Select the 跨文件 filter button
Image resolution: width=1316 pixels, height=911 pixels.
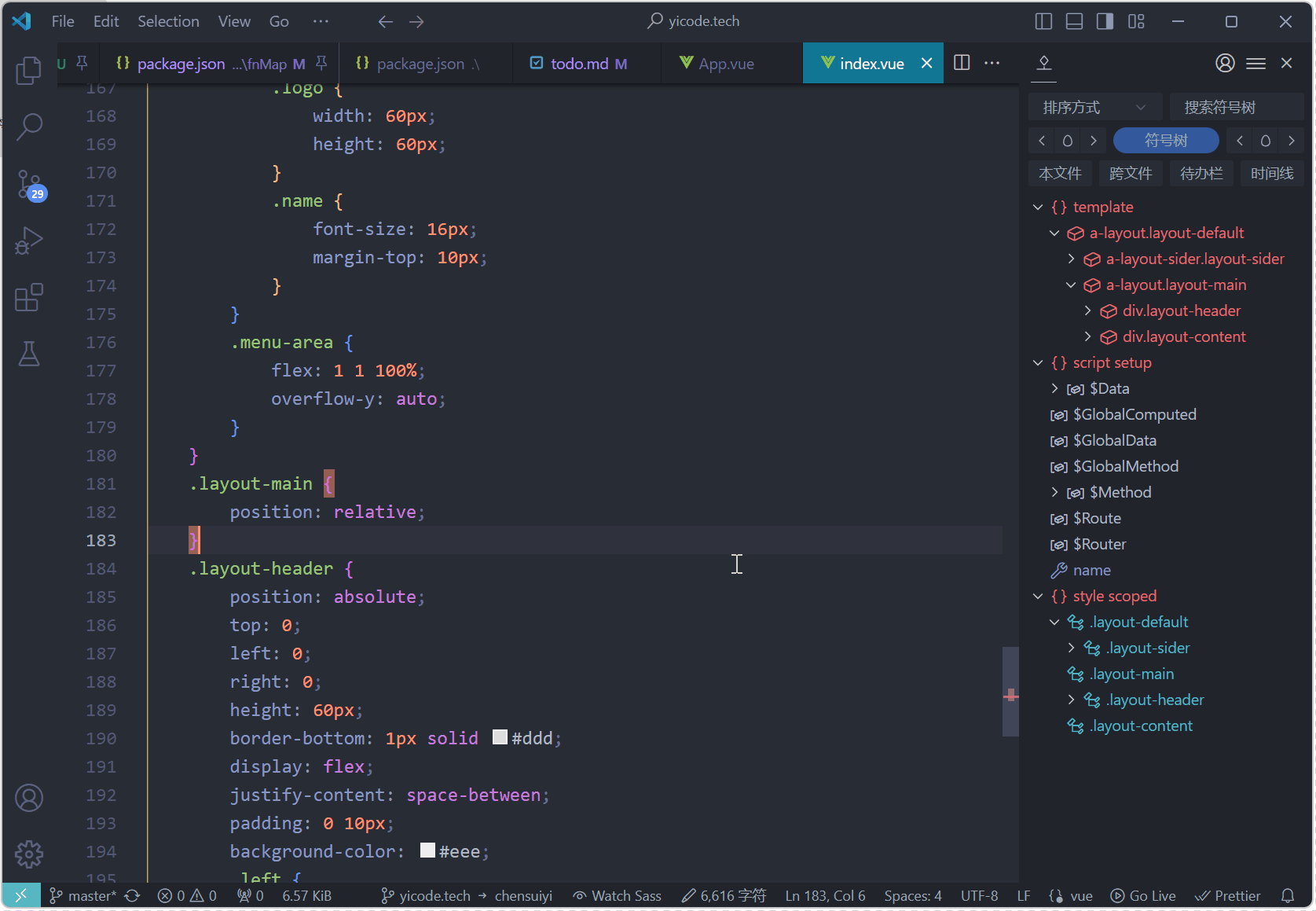[x=1131, y=174]
